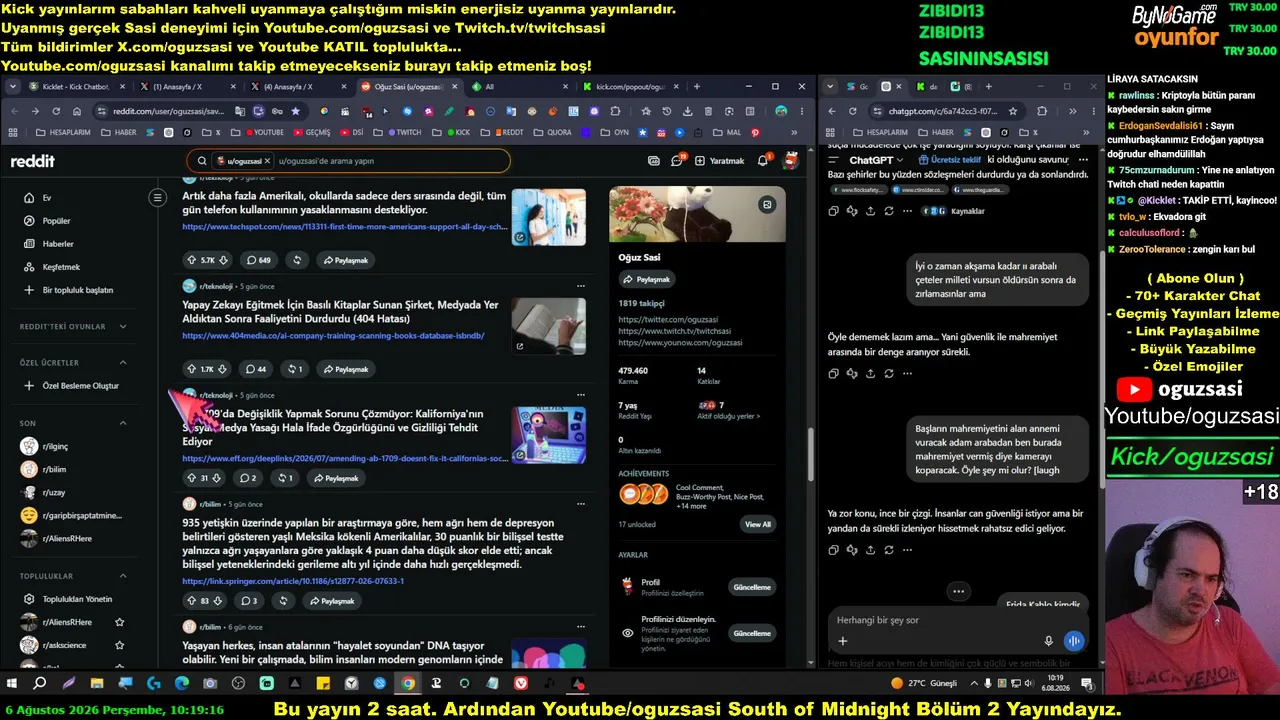Screen dimensions: 1280x720
Task: Open Reddit user avatar menu
Action: [x=790, y=161]
